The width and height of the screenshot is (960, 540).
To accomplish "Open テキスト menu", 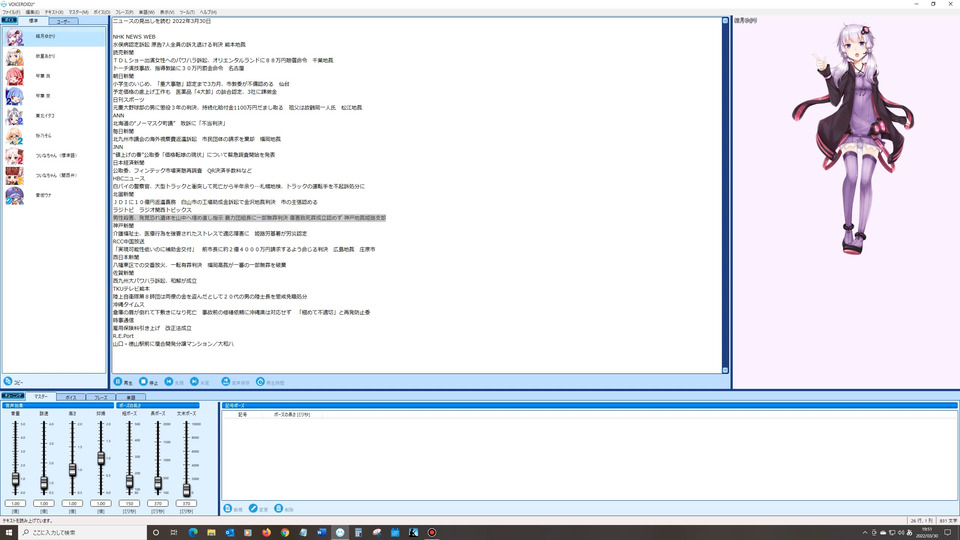I will tap(54, 12).
